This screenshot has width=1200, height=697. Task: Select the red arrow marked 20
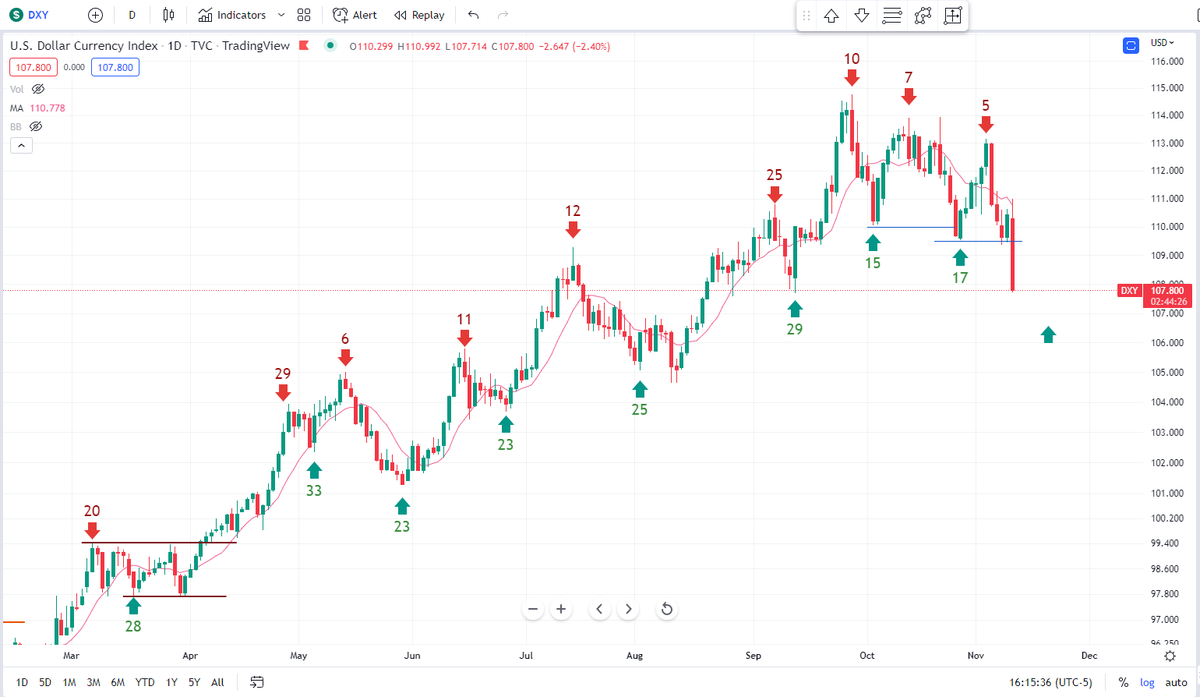point(92,530)
